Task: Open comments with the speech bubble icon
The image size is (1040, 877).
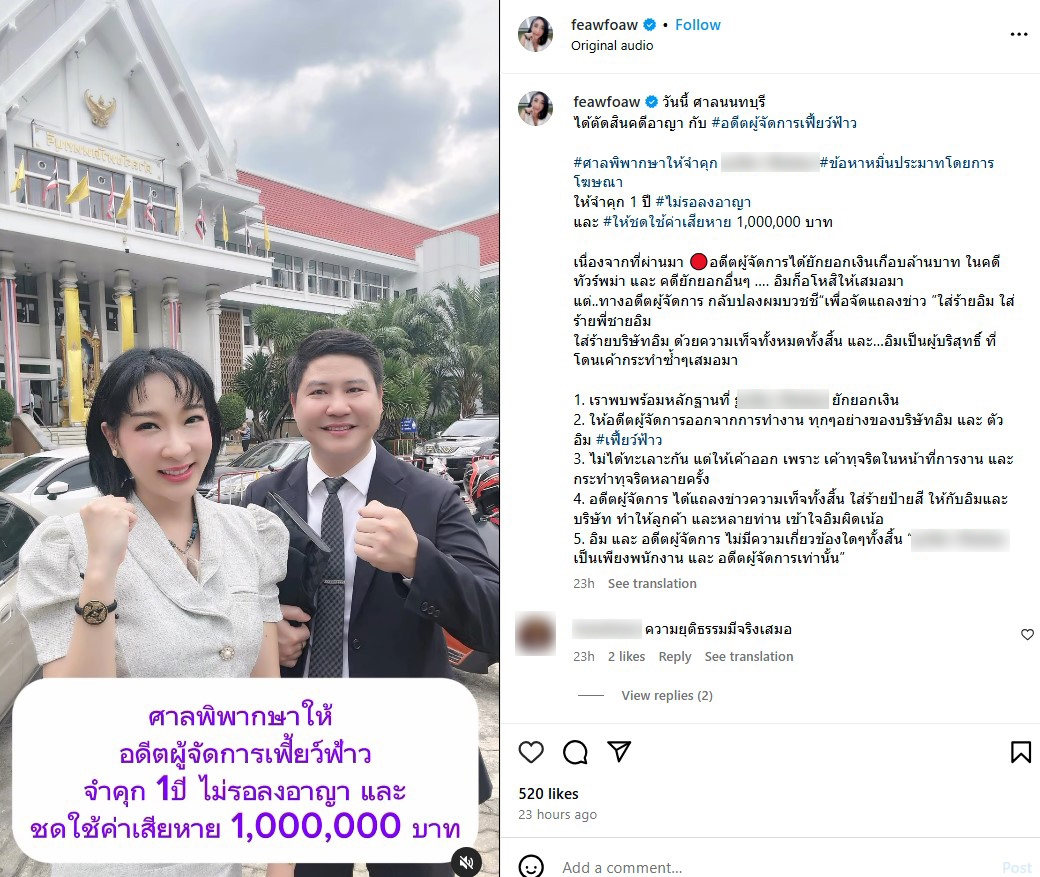Action: pos(575,752)
